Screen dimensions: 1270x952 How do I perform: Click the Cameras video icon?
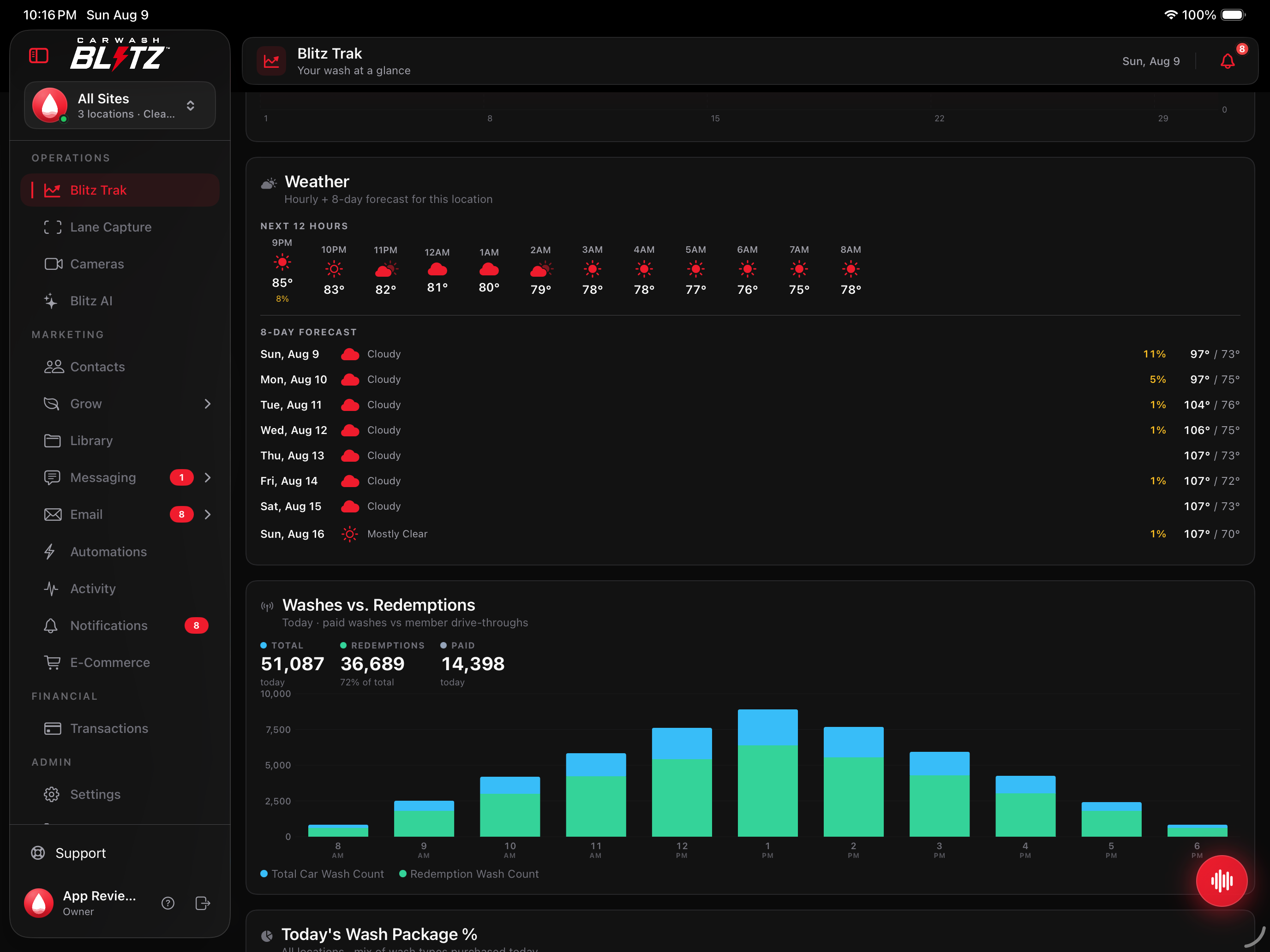pyautogui.click(x=53, y=264)
